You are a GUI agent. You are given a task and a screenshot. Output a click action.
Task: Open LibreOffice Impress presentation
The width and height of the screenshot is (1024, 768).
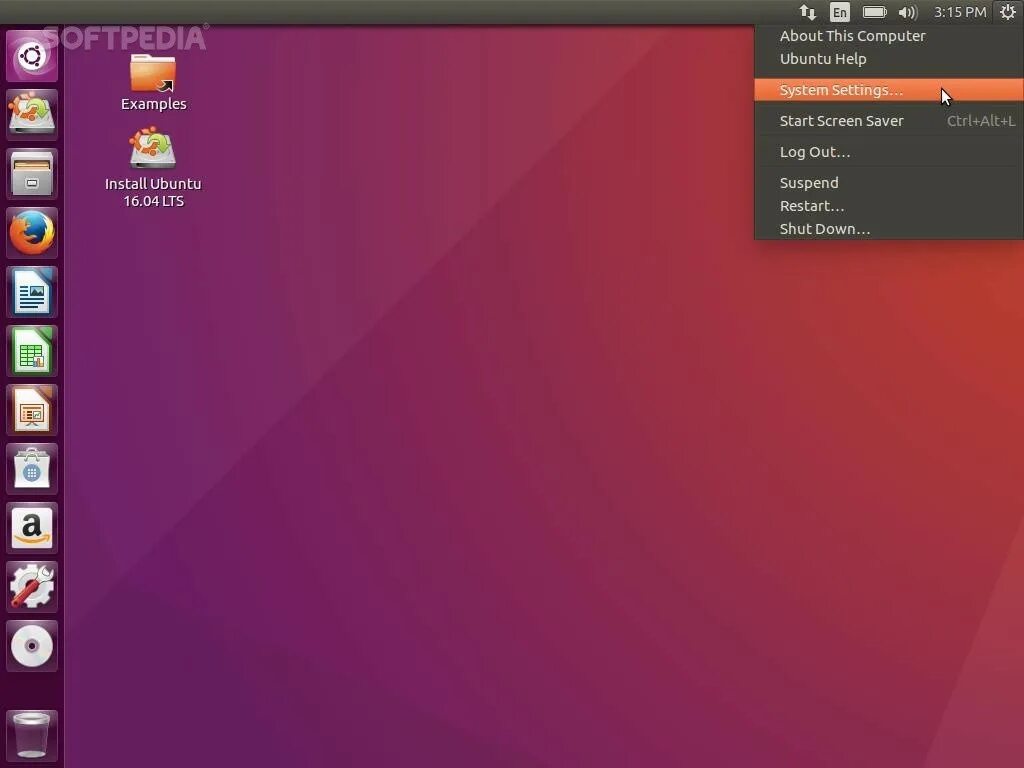pos(31,409)
